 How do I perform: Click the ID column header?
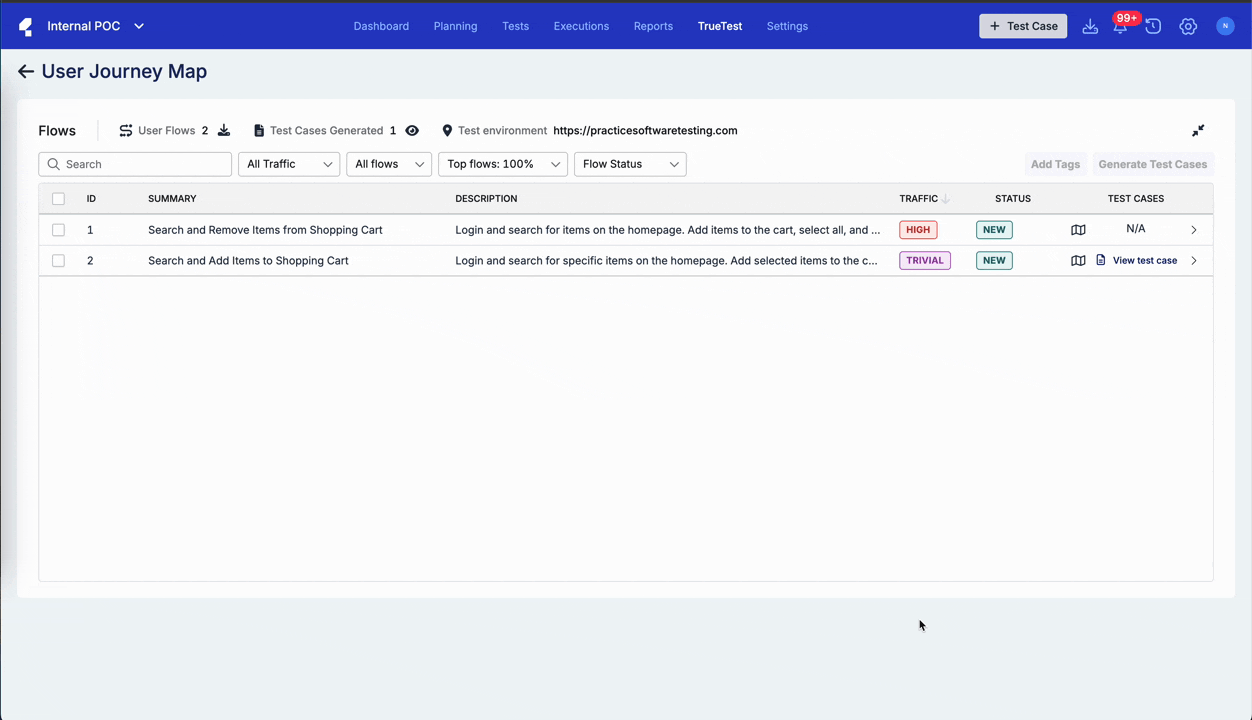click(x=91, y=199)
